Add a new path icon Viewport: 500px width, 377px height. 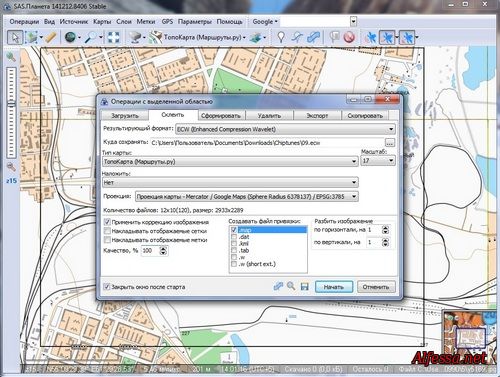pyautogui.click(x=297, y=37)
